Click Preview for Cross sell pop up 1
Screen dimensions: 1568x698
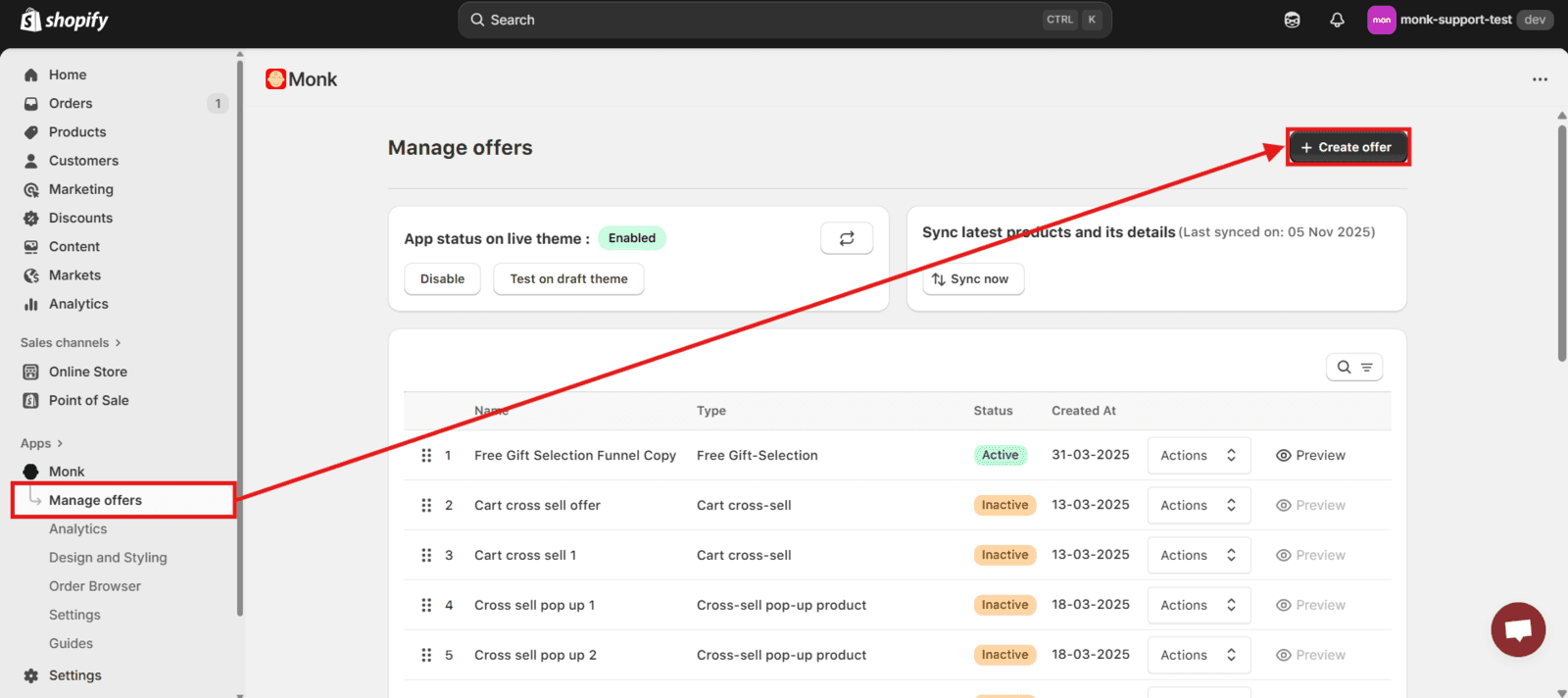click(x=1310, y=606)
